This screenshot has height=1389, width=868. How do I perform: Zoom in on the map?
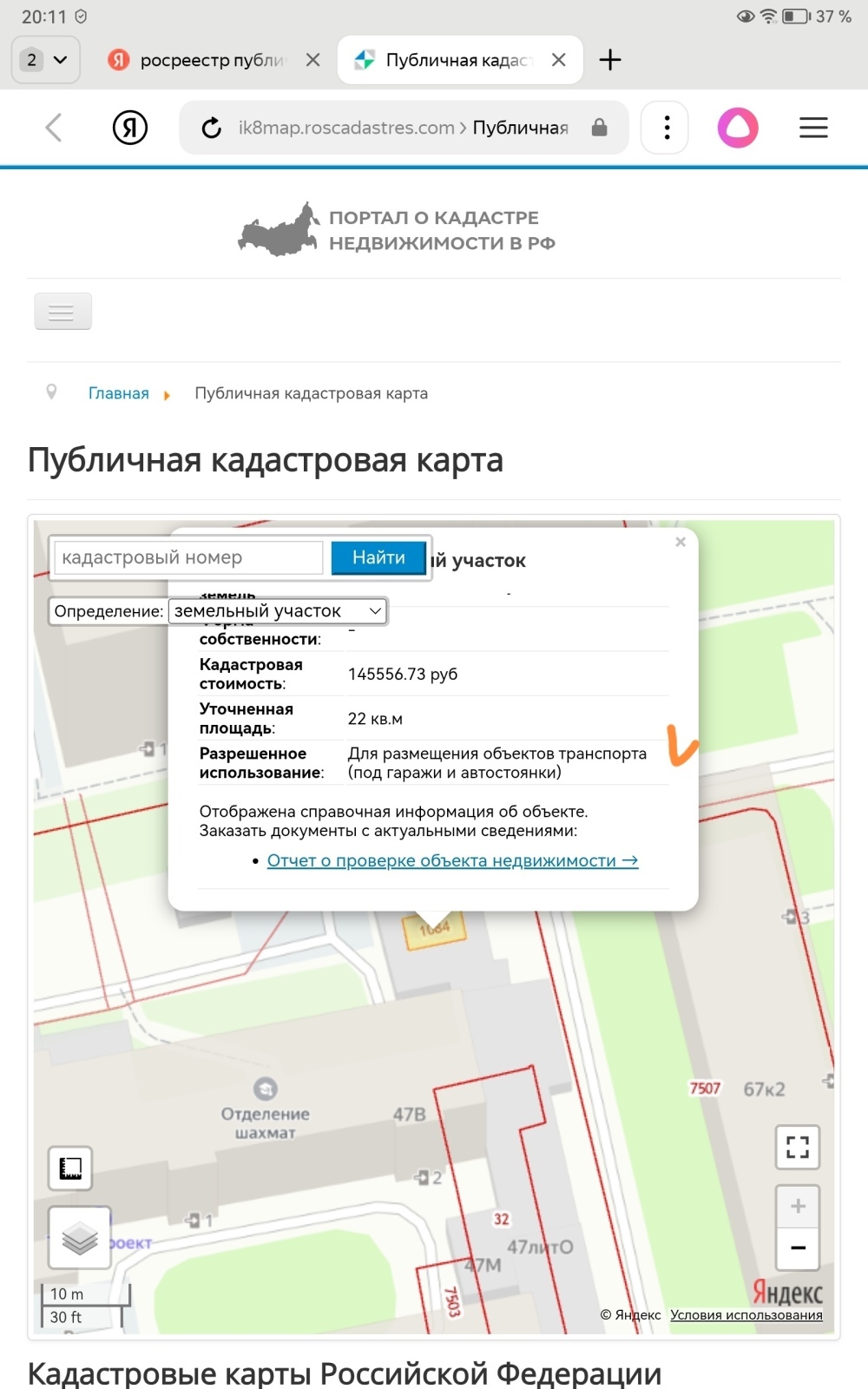[798, 1206]
